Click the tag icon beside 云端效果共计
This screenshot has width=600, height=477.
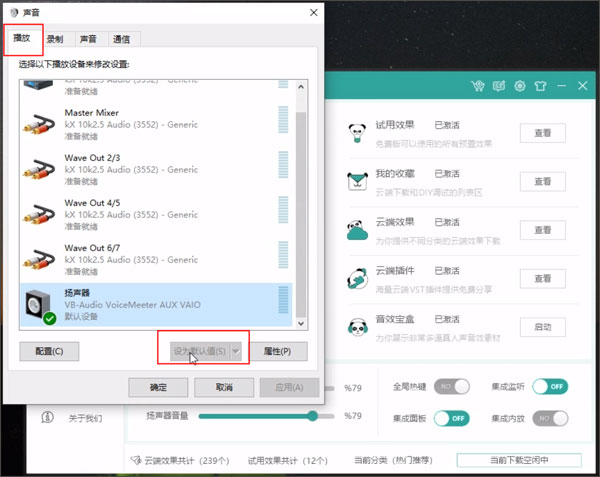point(136,460)
